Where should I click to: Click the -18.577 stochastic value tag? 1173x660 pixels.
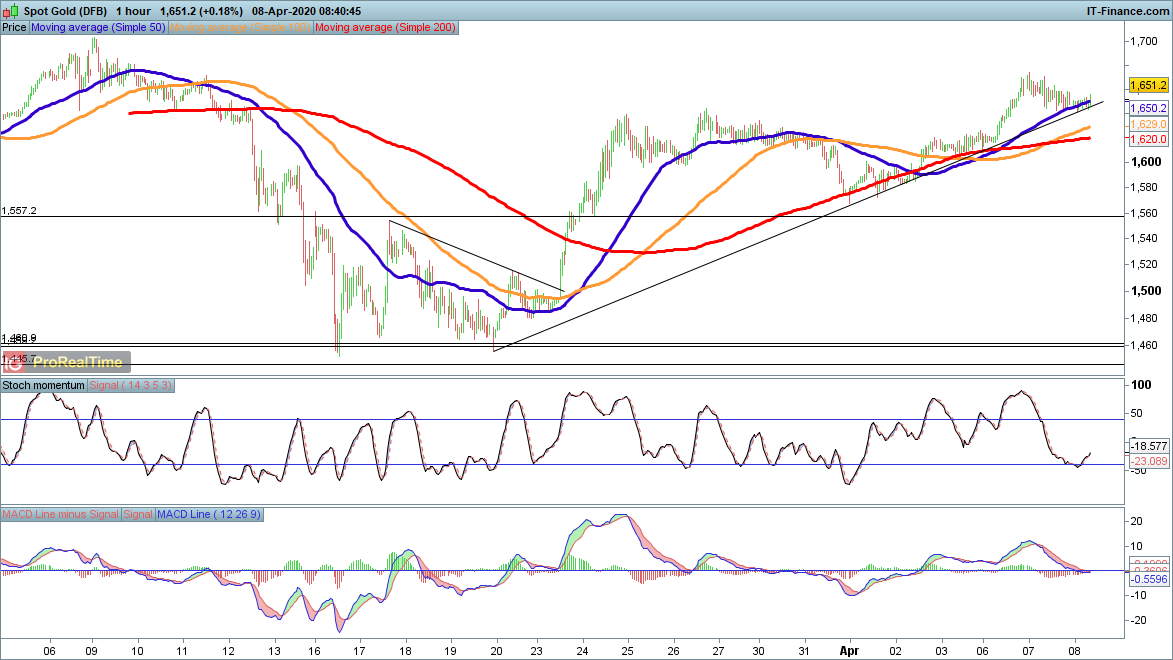1148,446
